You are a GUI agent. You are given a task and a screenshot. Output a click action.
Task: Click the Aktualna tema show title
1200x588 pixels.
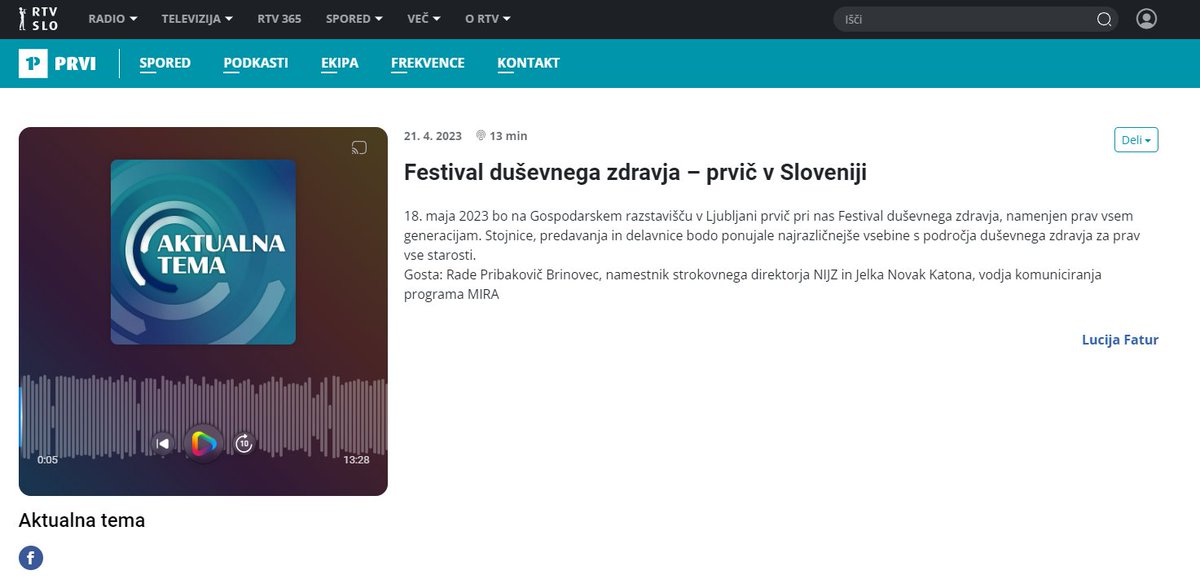click(x=82, y=520)
